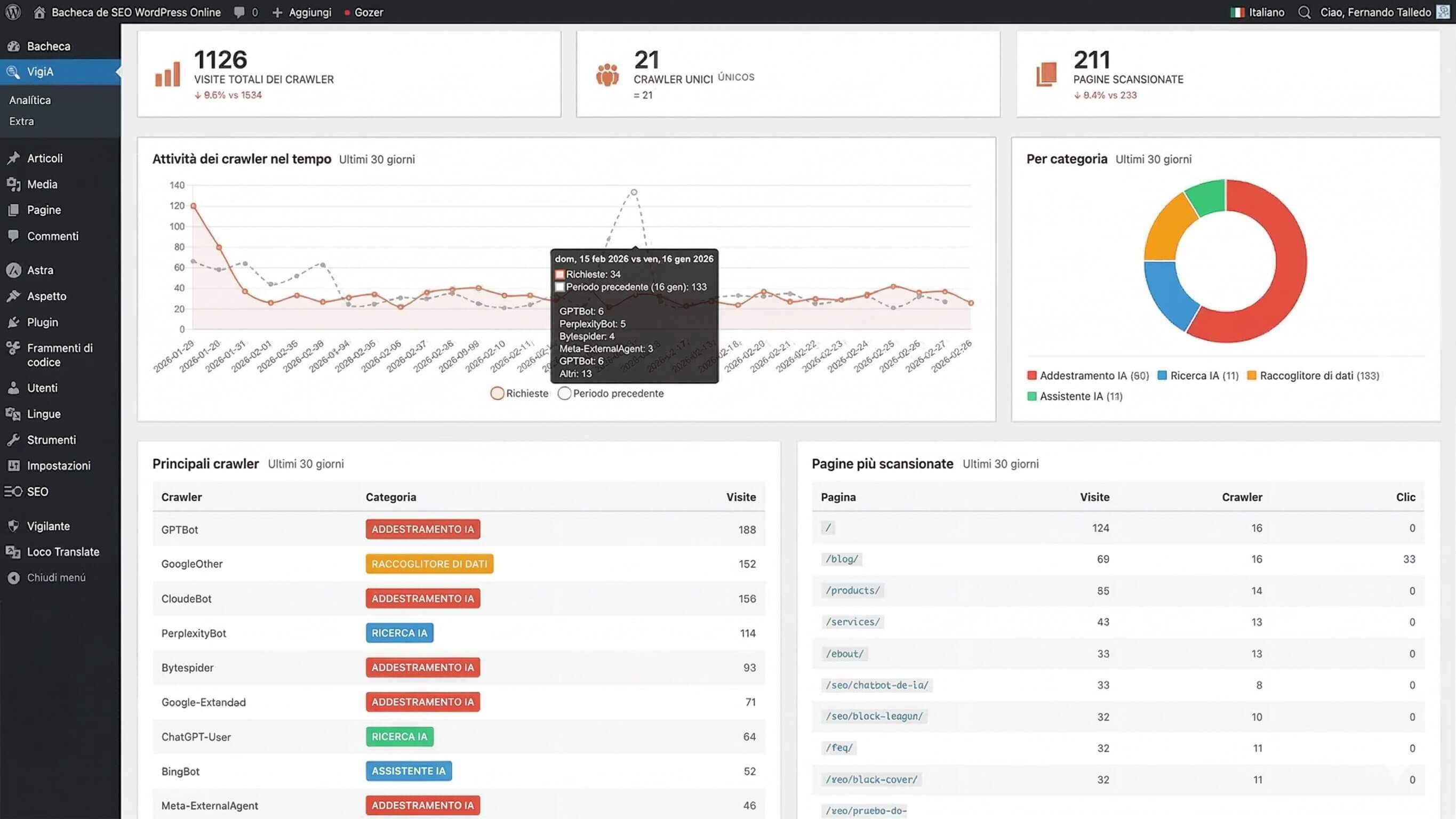Image resolution: width=1456 pixels, height=819 pixels.
Task: Open the Aggiungi menu in the admin bar
Action: pos(301,12)
